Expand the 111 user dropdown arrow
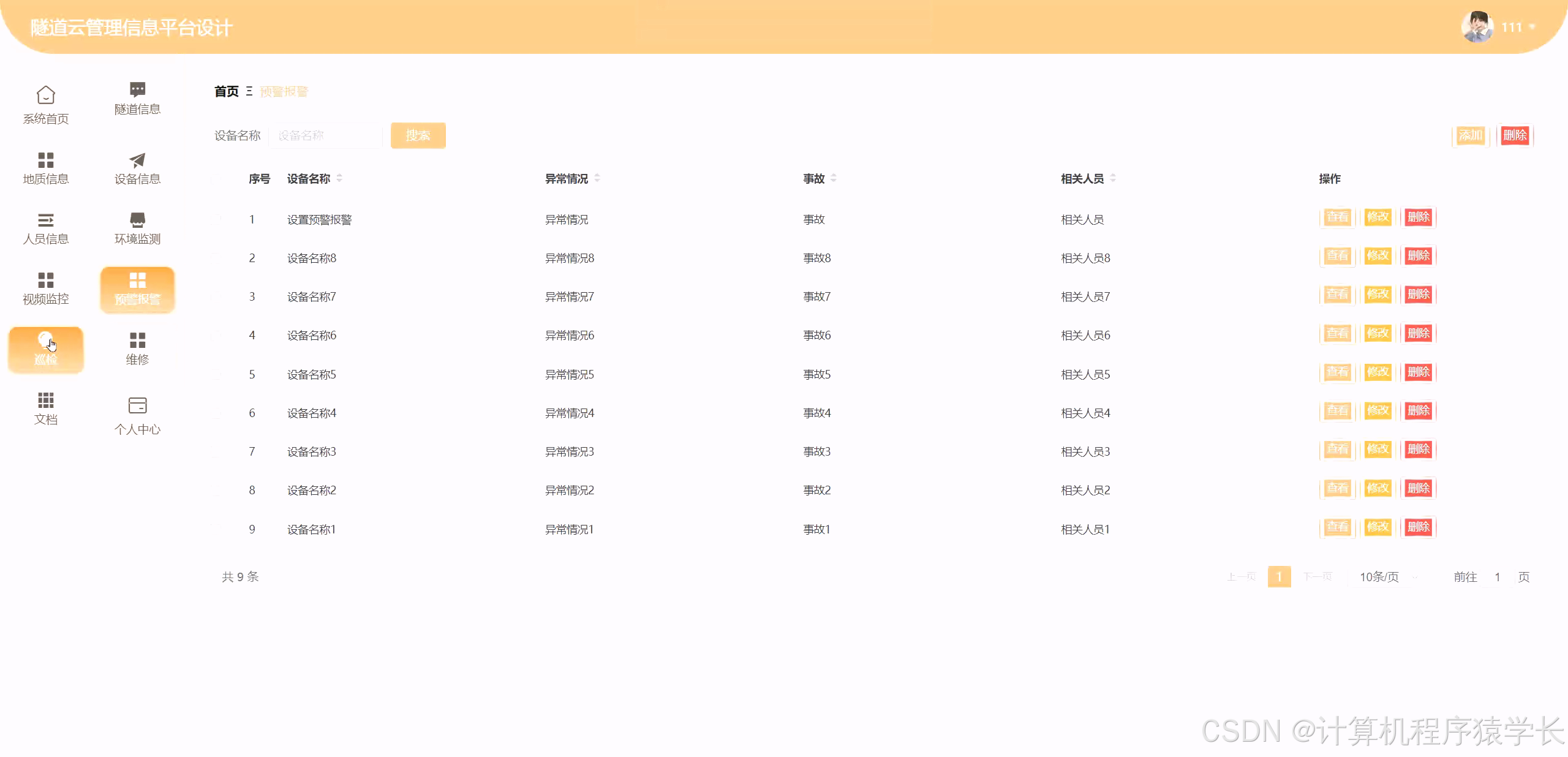Viewport: 1568px width, 757px height. (1532, 27)
